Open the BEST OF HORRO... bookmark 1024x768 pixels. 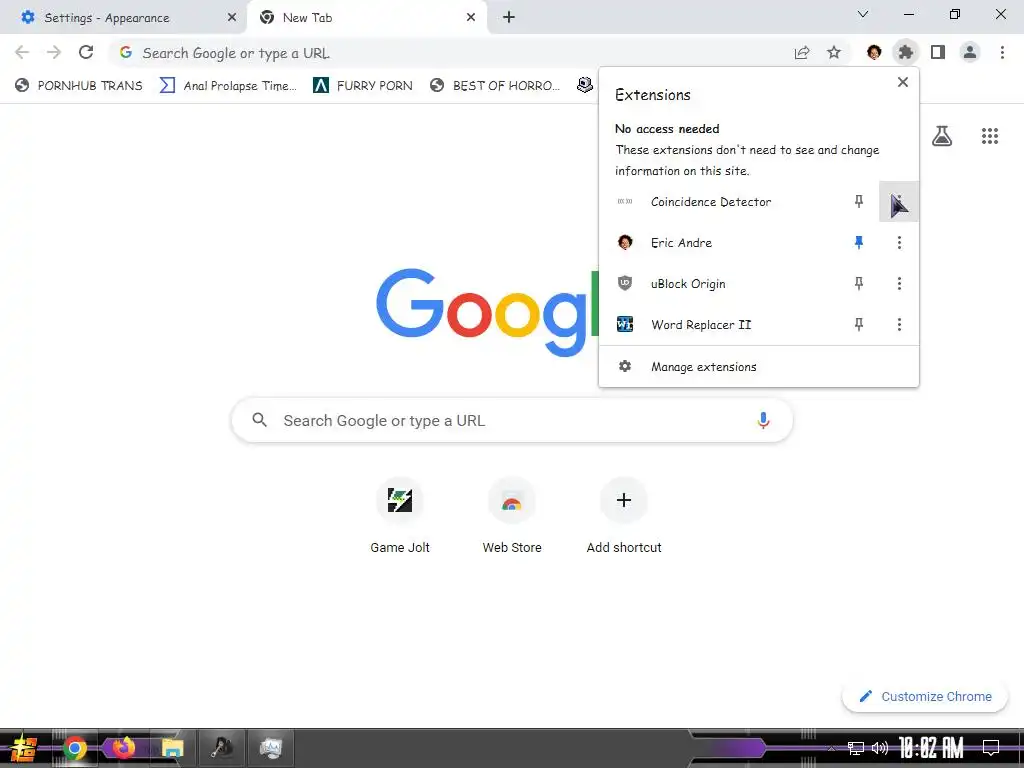495,85
